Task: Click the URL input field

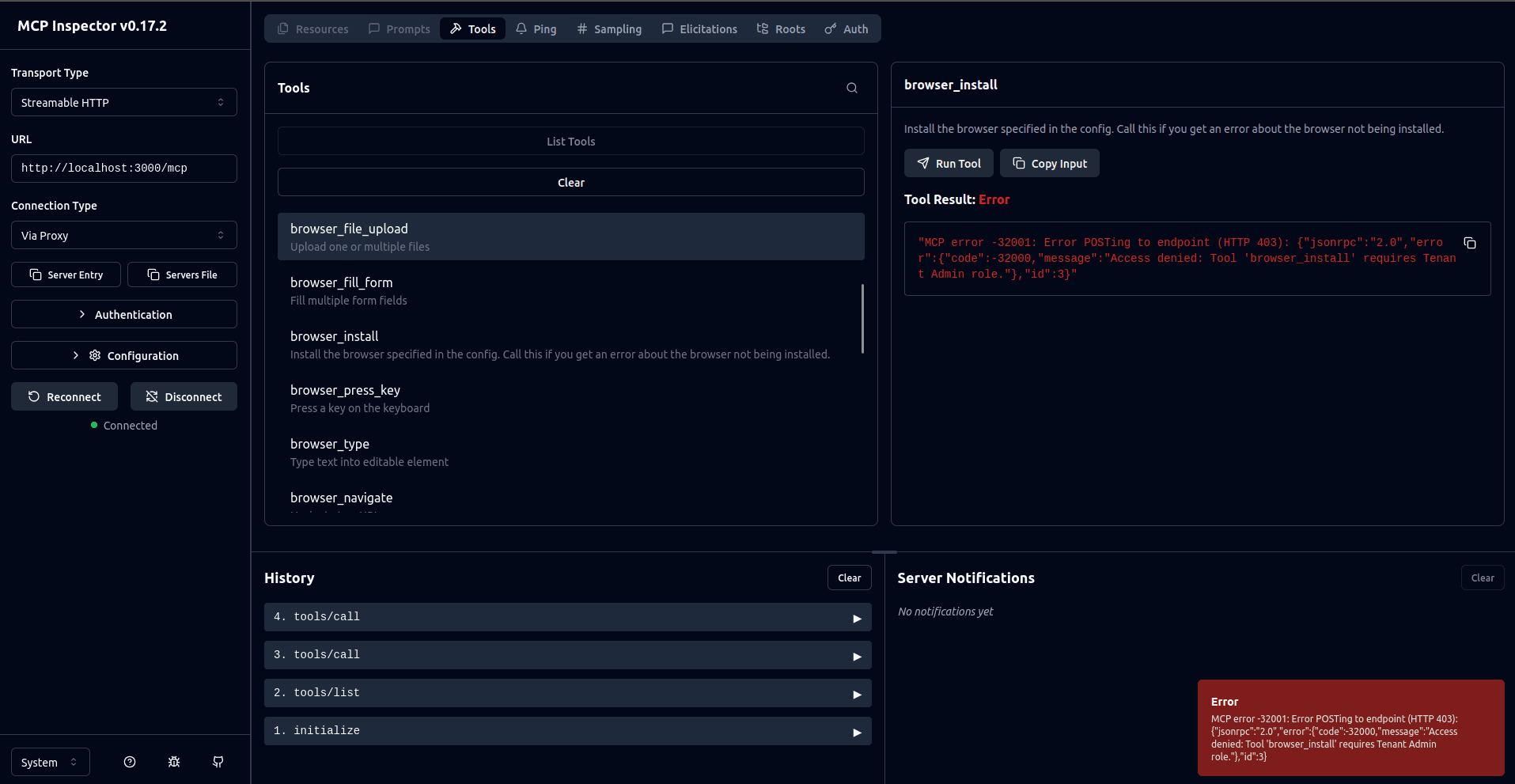Action: click(123, 169)
